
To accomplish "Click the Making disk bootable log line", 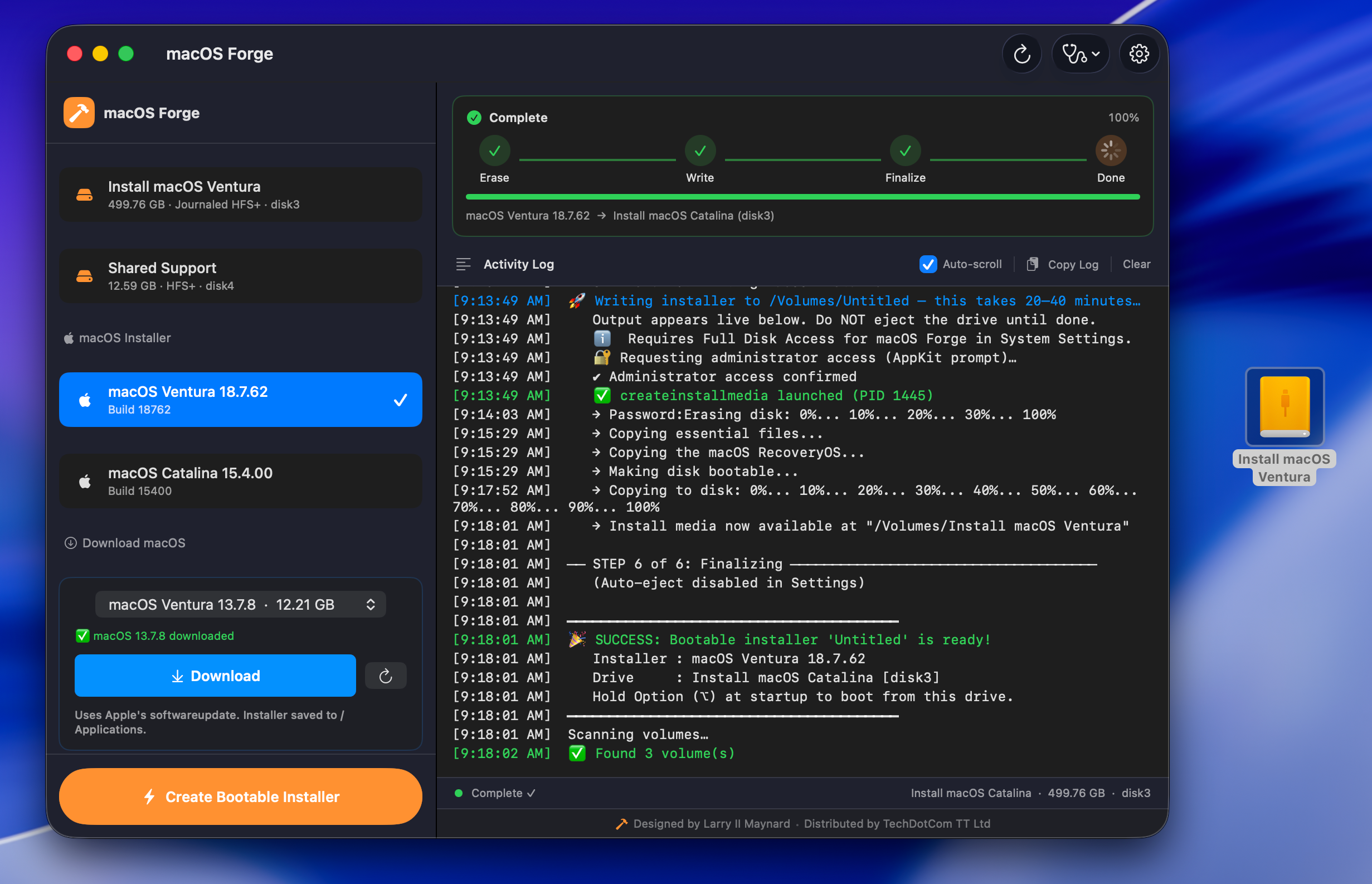I will pos(625,472).
